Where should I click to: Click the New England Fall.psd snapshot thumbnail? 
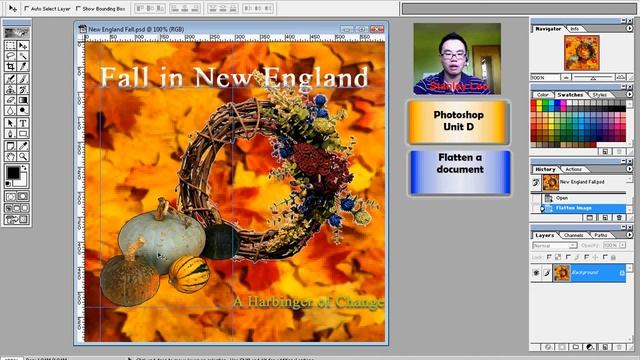tap(551, 183)
